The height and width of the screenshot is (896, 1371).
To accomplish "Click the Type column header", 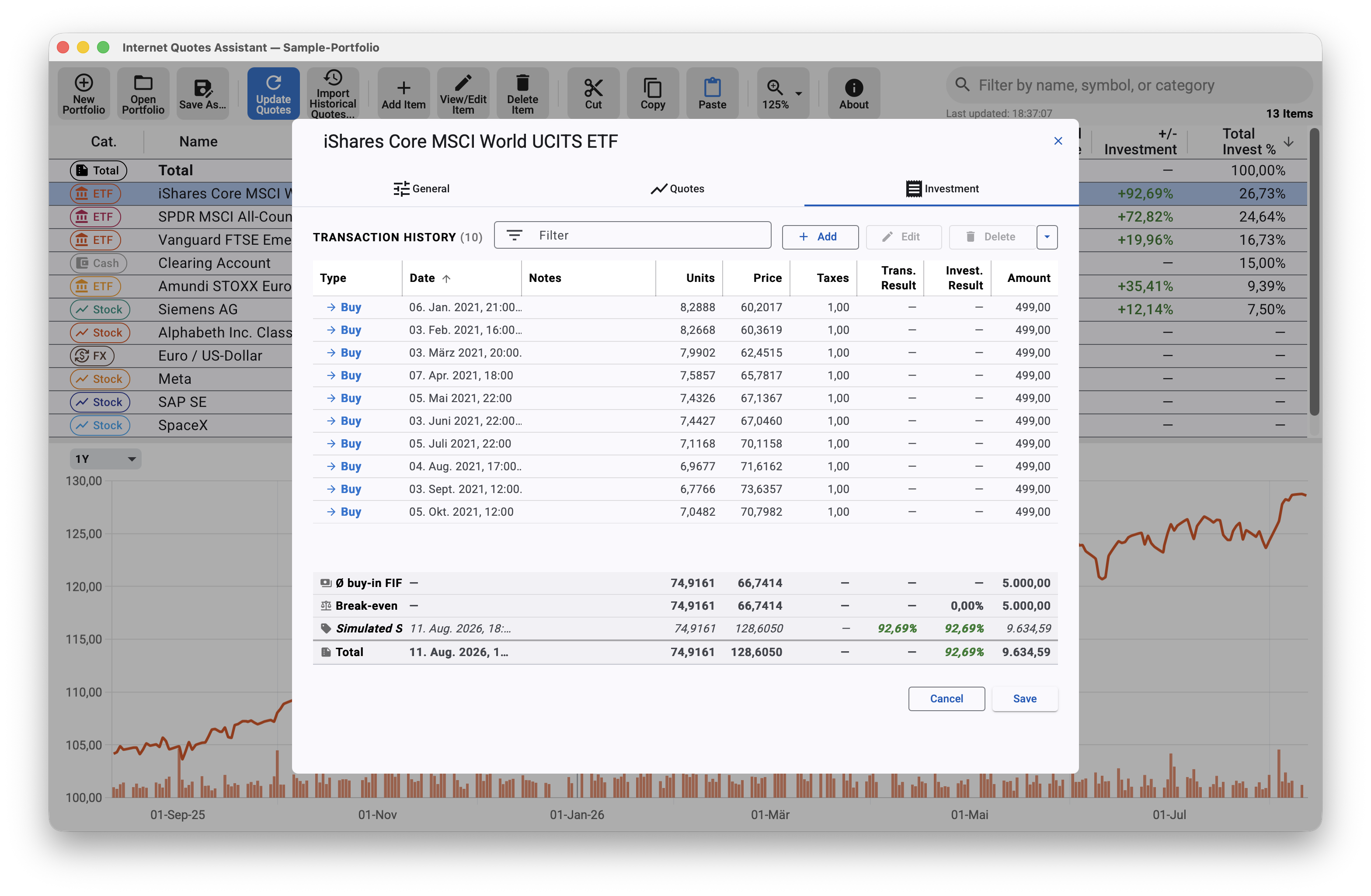I will 357,278.
